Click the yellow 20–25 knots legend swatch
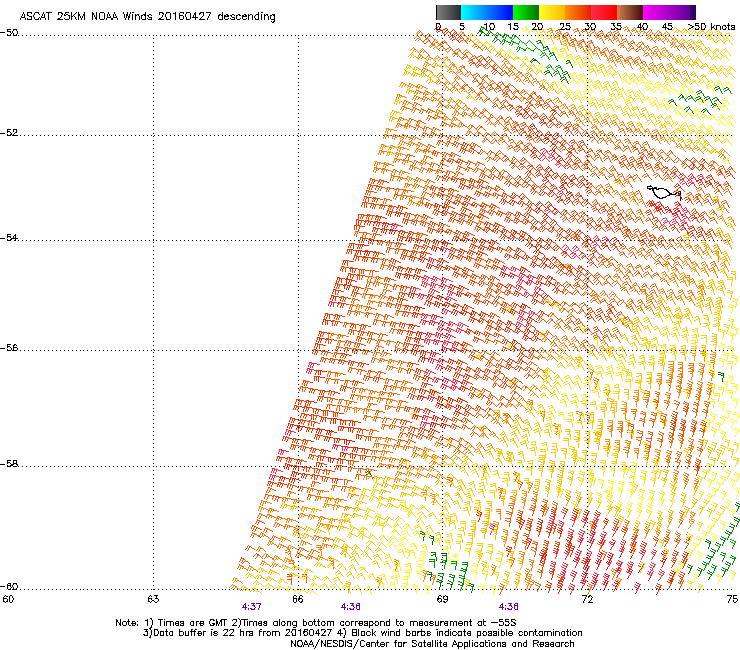Image resolution: width=740 pixels, height=650 pixels. coord(552,12)
